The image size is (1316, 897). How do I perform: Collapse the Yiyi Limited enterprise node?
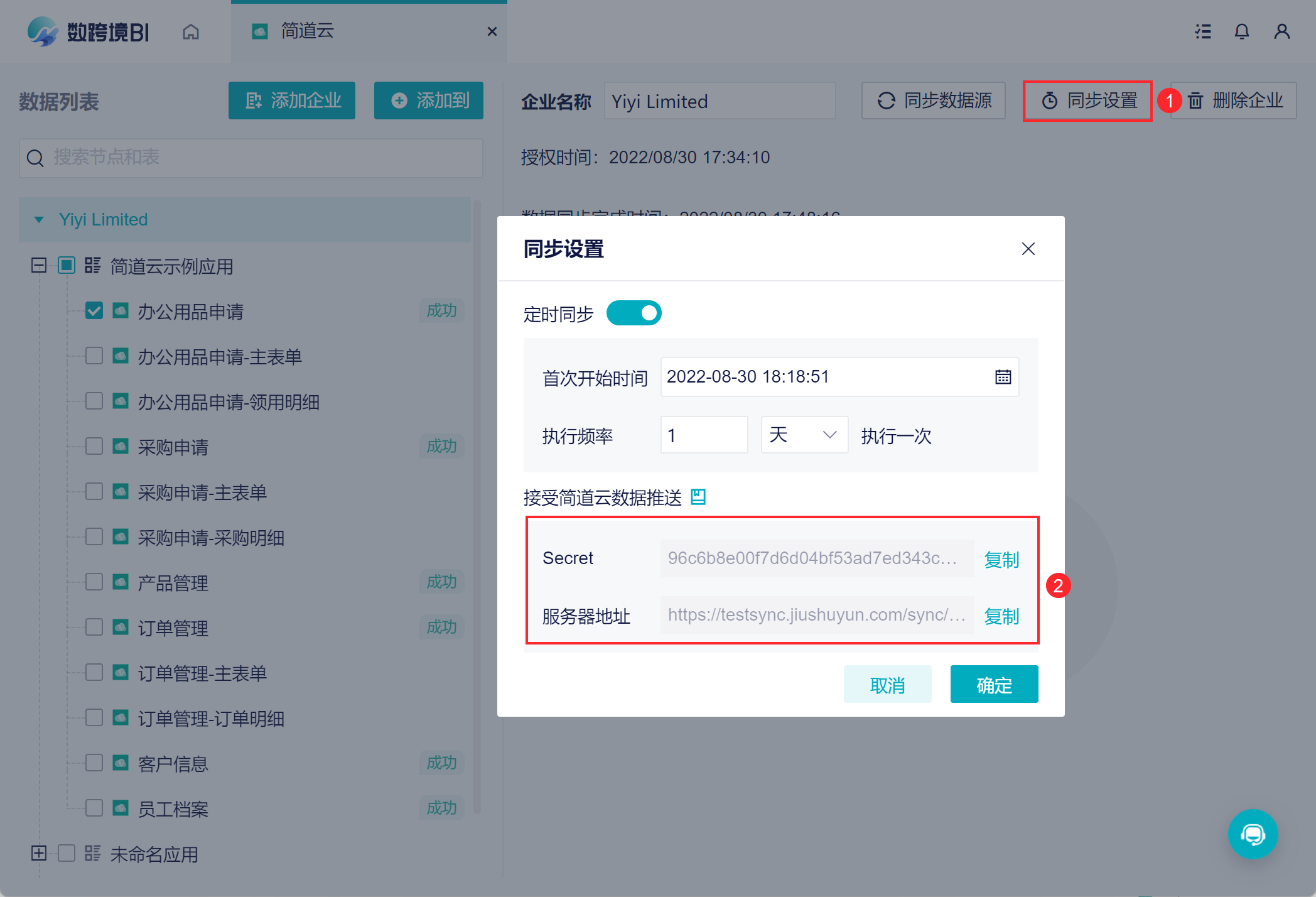click(39, 220)
